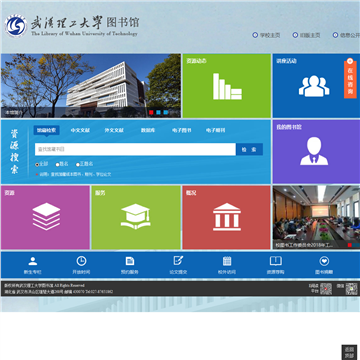Click the 检索 search button

249,150
